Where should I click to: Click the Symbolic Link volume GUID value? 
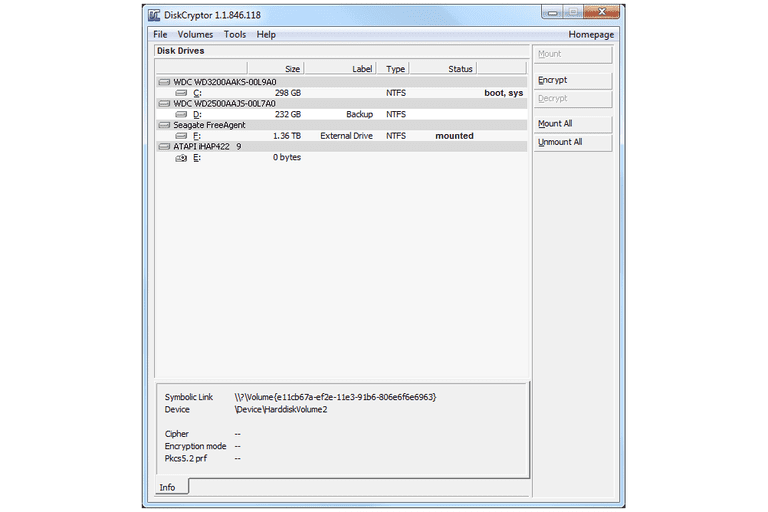tap(336, 397)
